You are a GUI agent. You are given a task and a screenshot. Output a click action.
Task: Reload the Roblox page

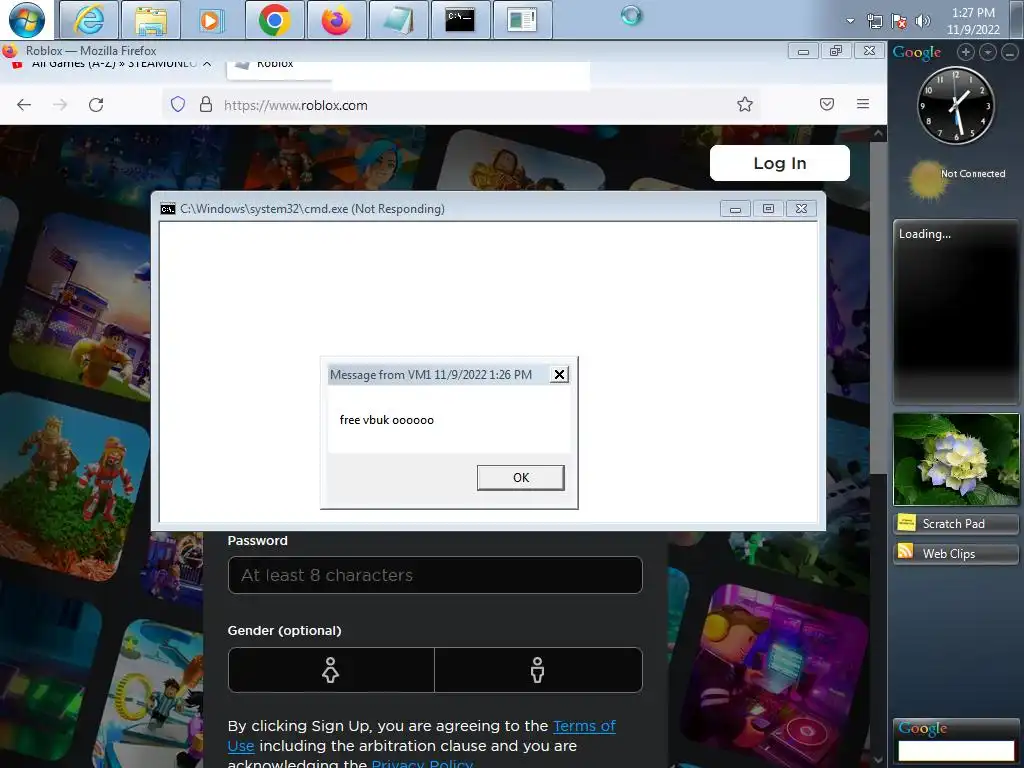click(x=96, y=104)
